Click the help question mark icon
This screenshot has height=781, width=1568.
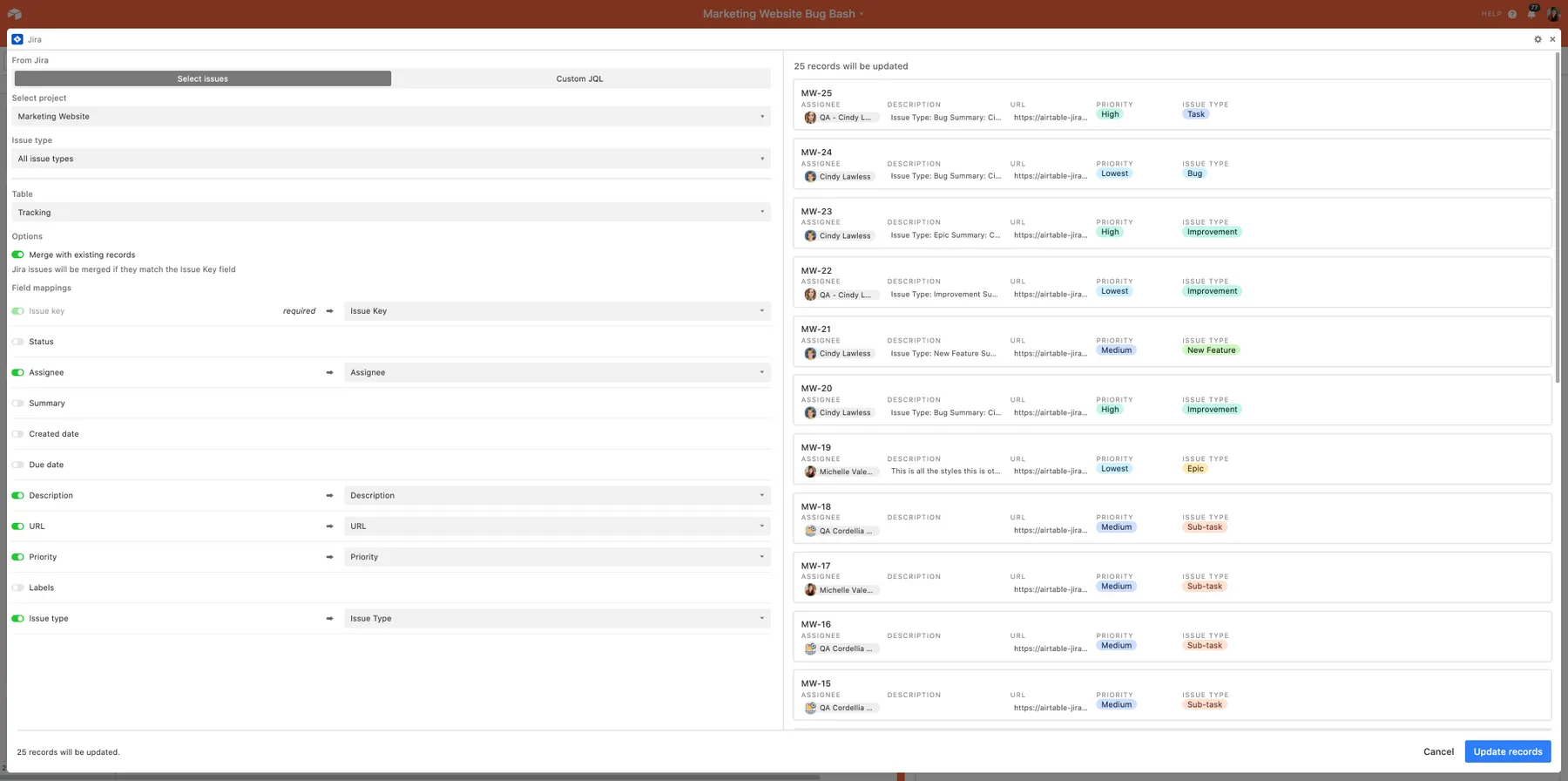point(1512,14)
